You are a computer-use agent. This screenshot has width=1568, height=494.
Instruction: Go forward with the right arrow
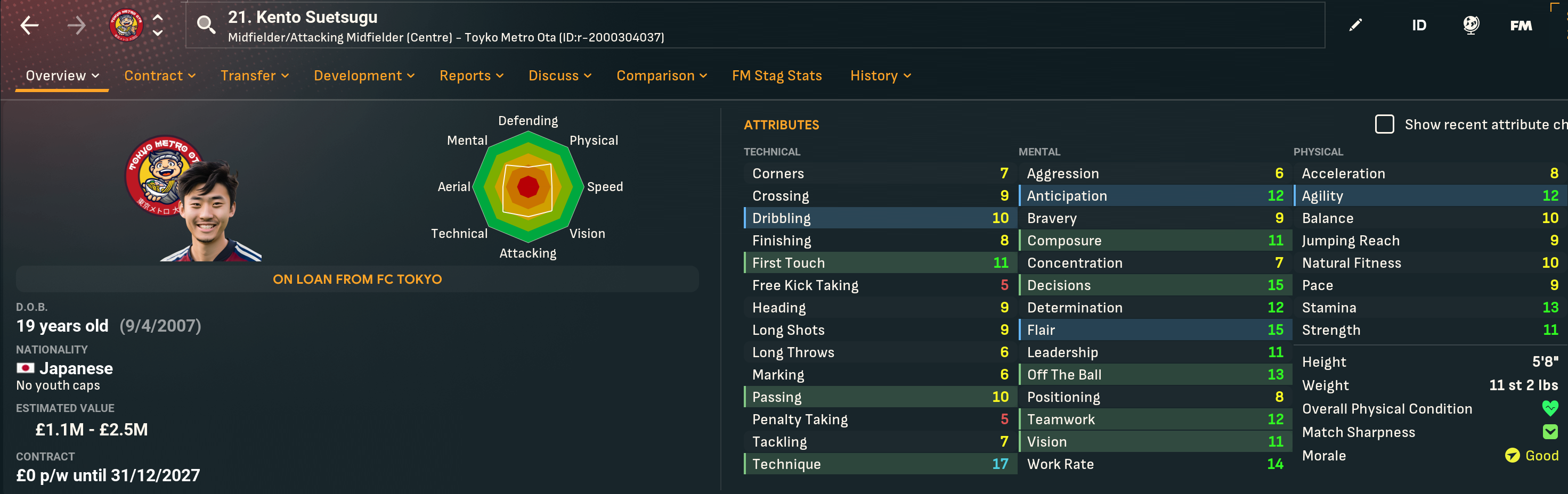pyautogui.click(x=77, y=26)
